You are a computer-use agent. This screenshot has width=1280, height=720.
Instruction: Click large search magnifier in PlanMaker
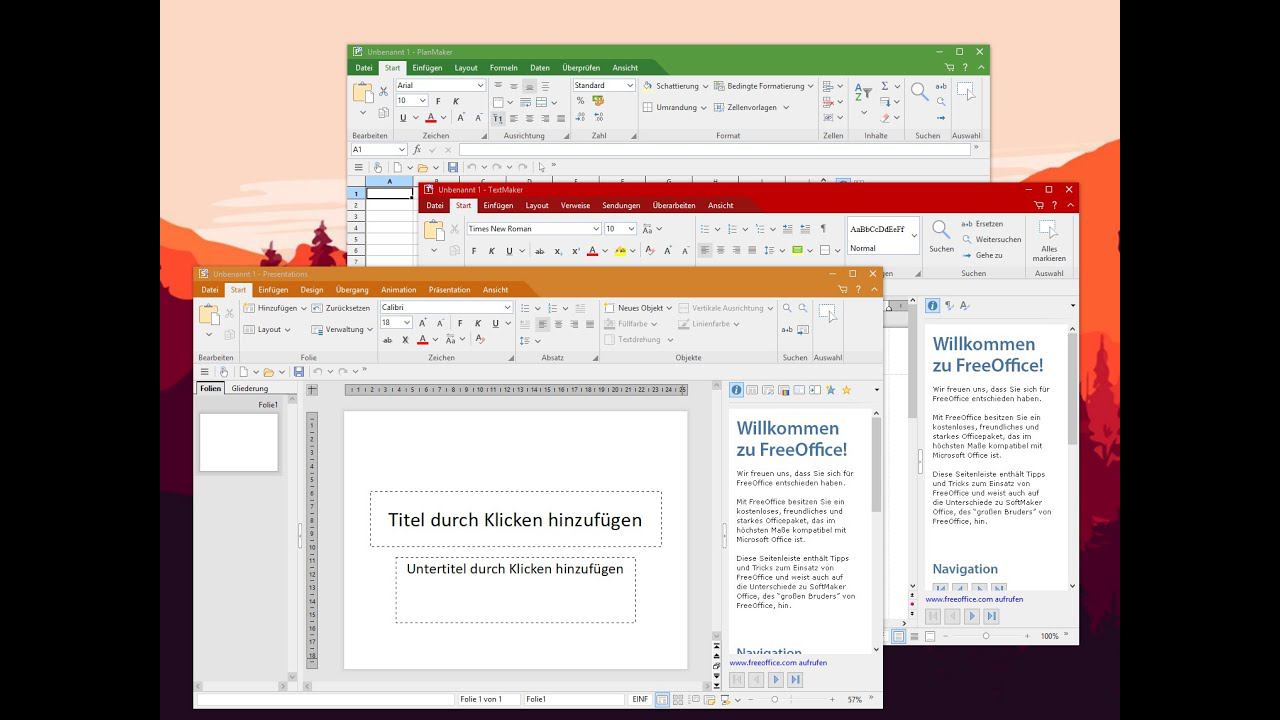[919, 92]
